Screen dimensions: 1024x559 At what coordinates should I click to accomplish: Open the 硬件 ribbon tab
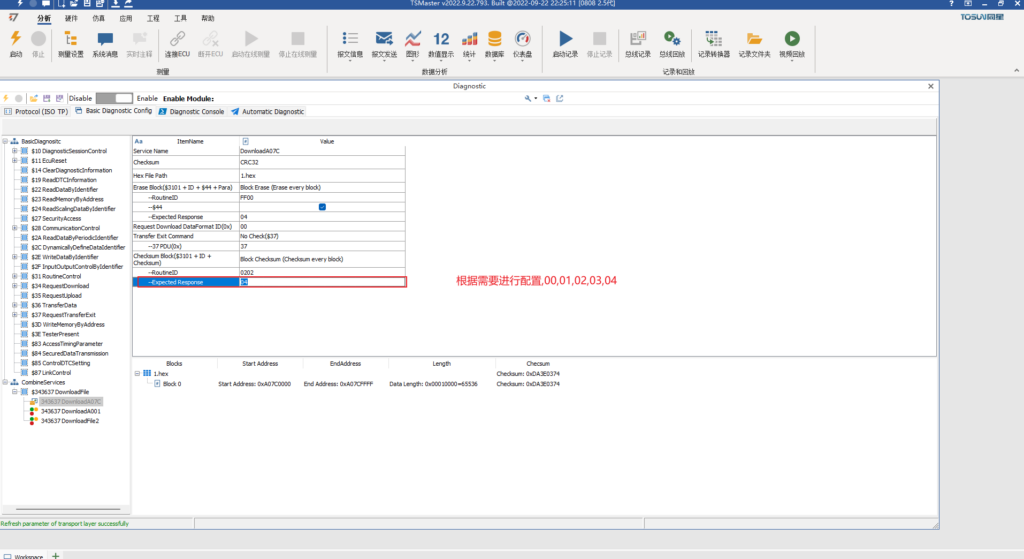tap(71, 18)
